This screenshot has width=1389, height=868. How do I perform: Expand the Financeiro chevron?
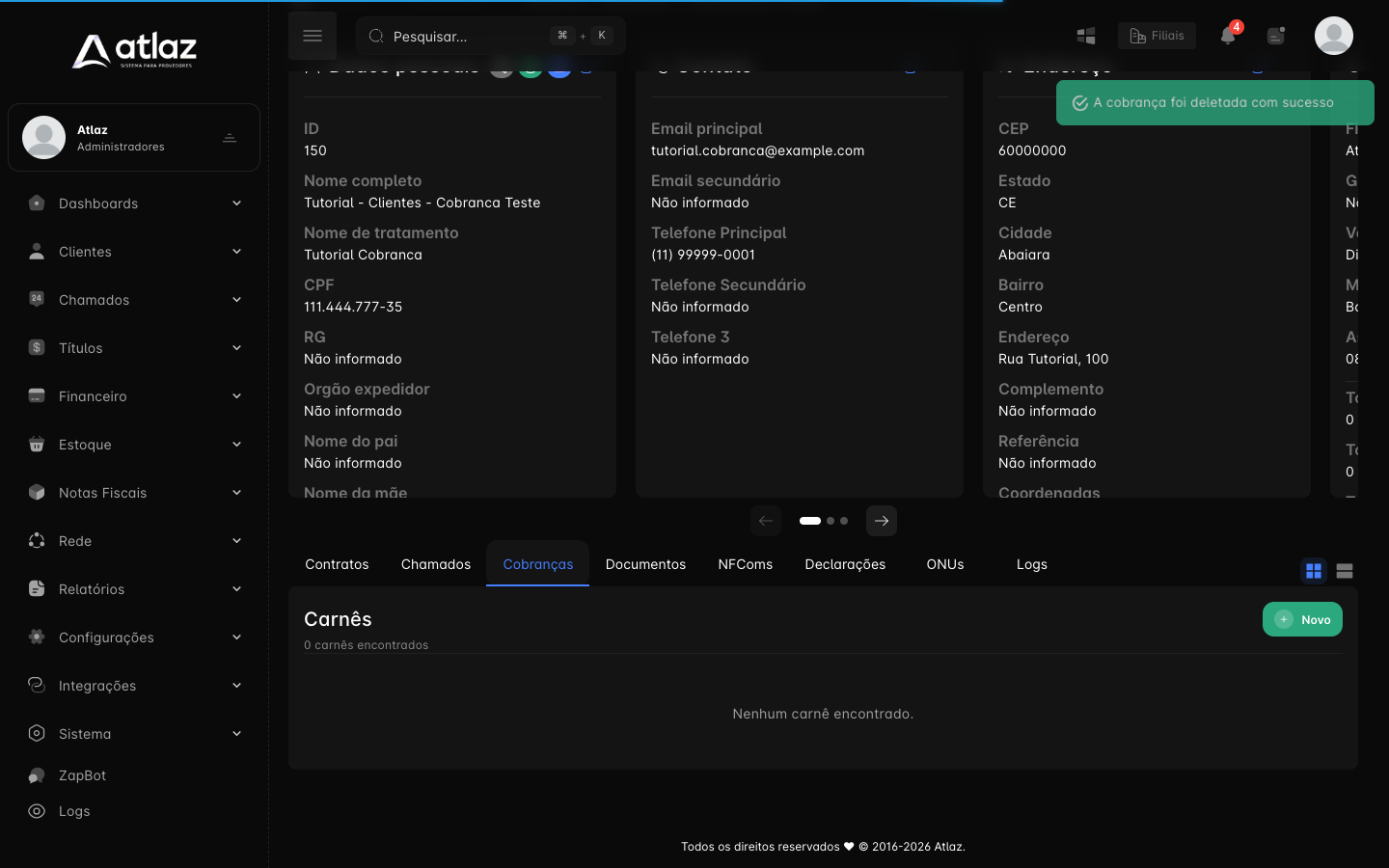(x=236, y=396)
